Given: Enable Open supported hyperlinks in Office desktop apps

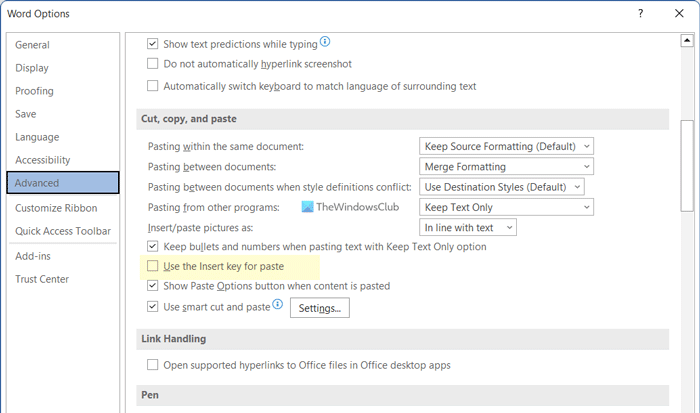Looking at the screenshot, I should (153, 365).
